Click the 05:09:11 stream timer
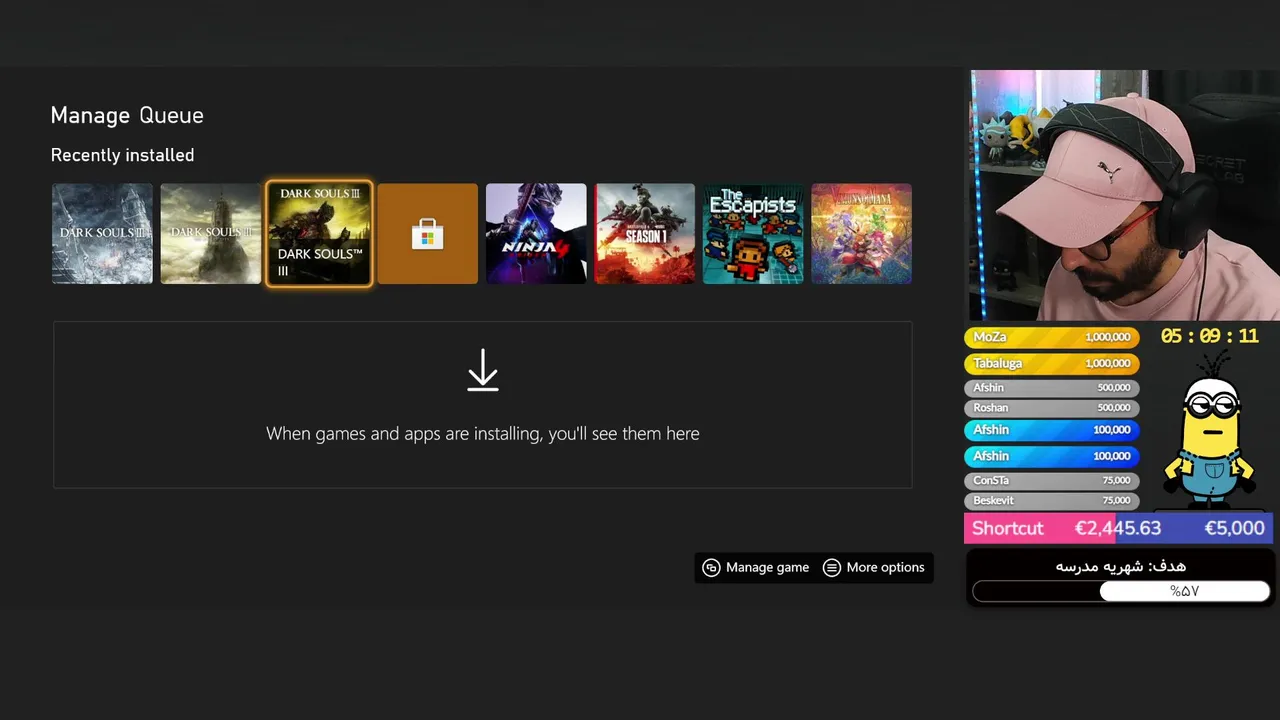1280x720 pixels. [1210, 337]
